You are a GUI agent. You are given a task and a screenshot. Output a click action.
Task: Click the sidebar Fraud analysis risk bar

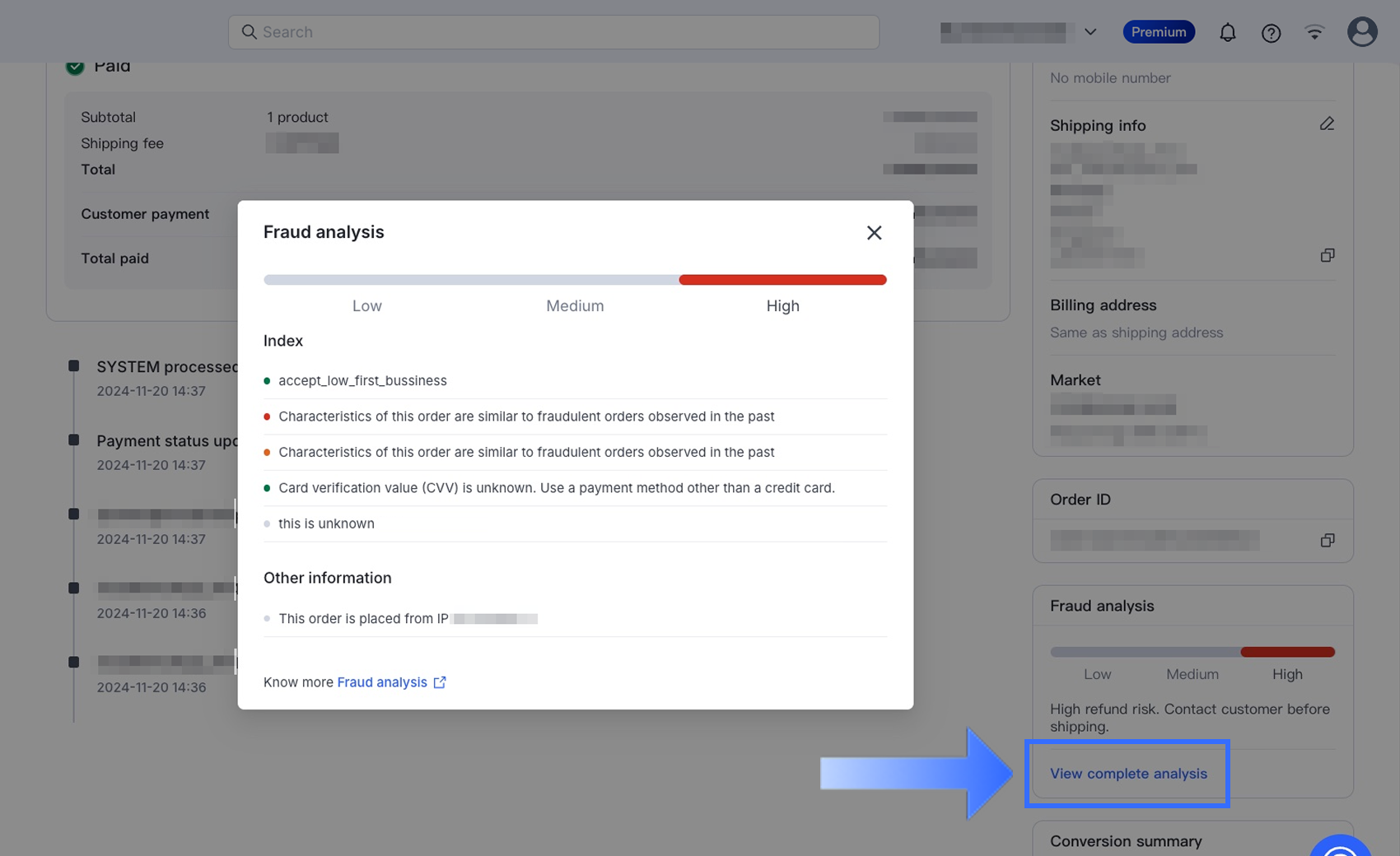point(1192,652)
